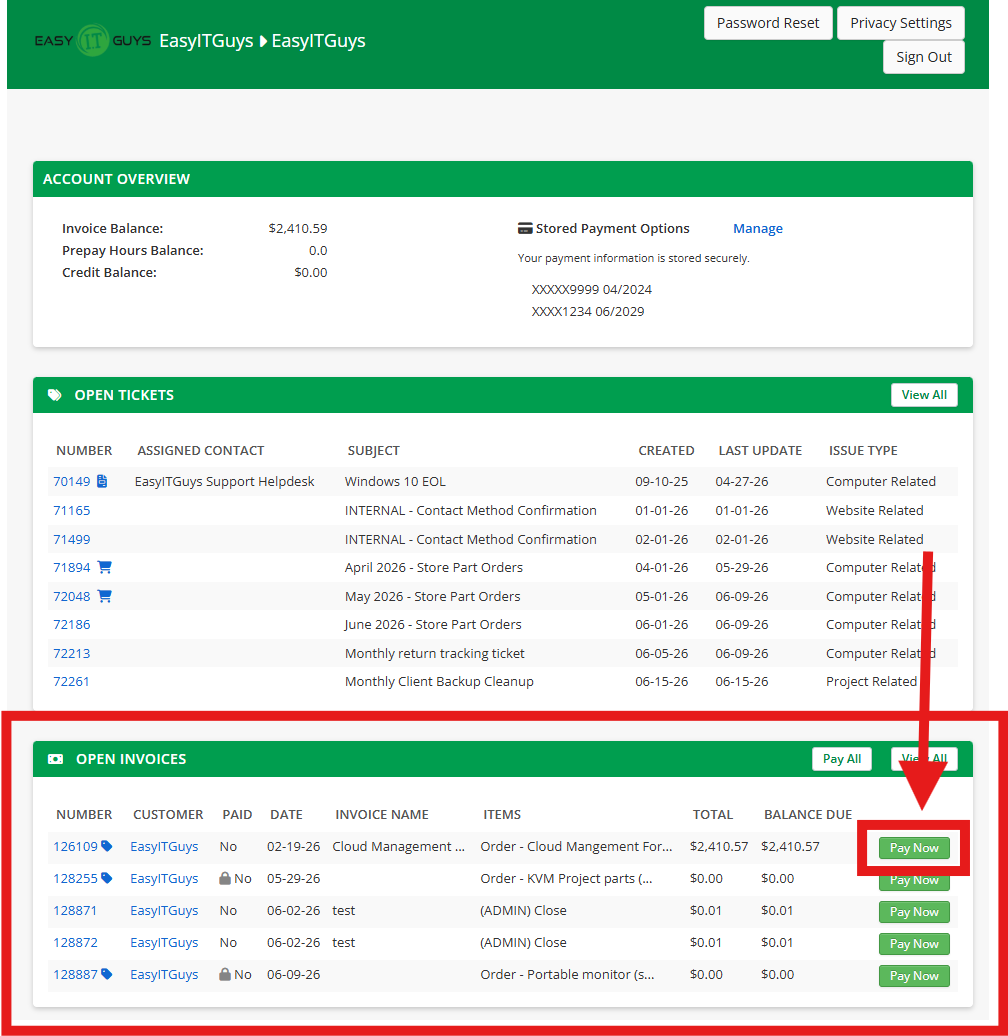Click Manage stored payment options link
Image resolution: width=1008 pixels, height=1036 pixels.
758,229
